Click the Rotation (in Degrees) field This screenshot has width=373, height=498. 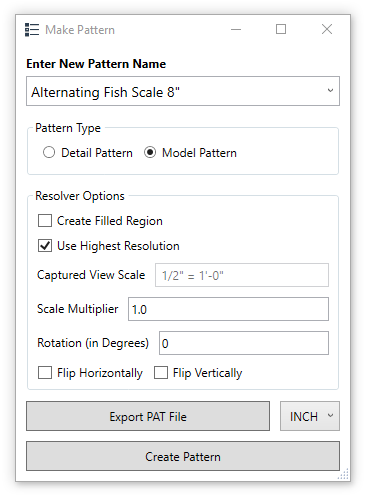(244, 343)
